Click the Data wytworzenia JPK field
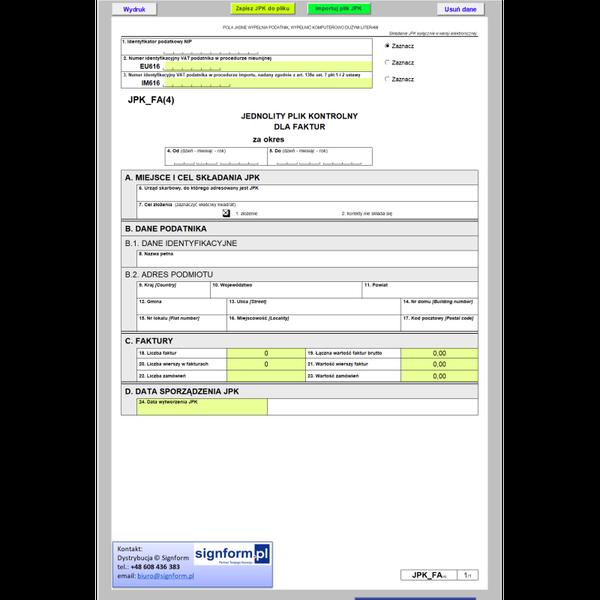Screen dimensions: 600x600 click(202, 407)
